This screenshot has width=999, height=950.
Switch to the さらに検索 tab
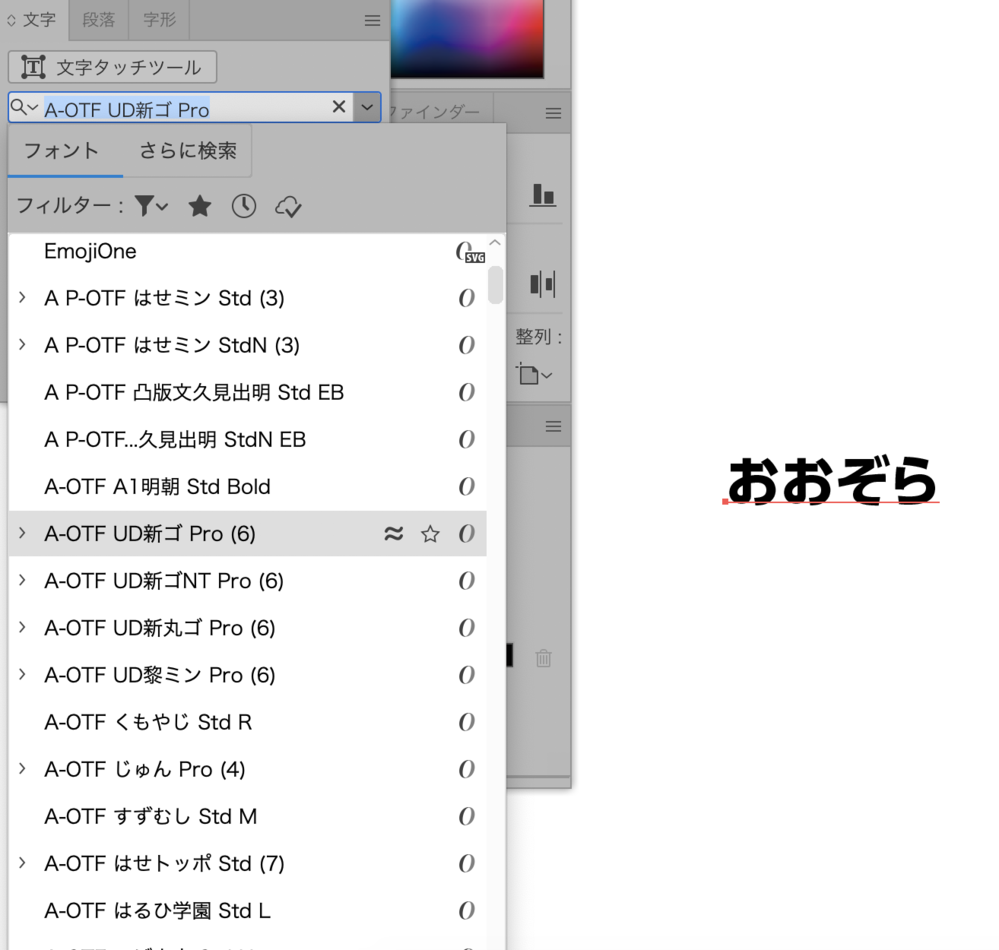188,150
